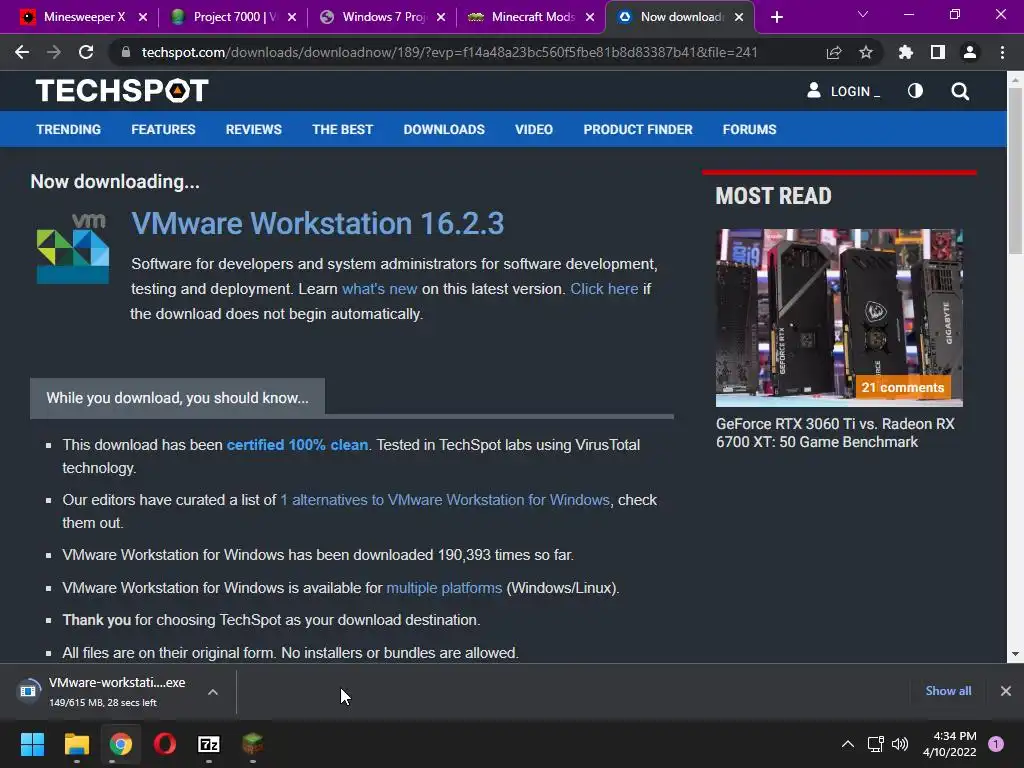Show all downloads
This screenshot has height=768, width=1024.
pyautogui.click(x=948, y=691)
